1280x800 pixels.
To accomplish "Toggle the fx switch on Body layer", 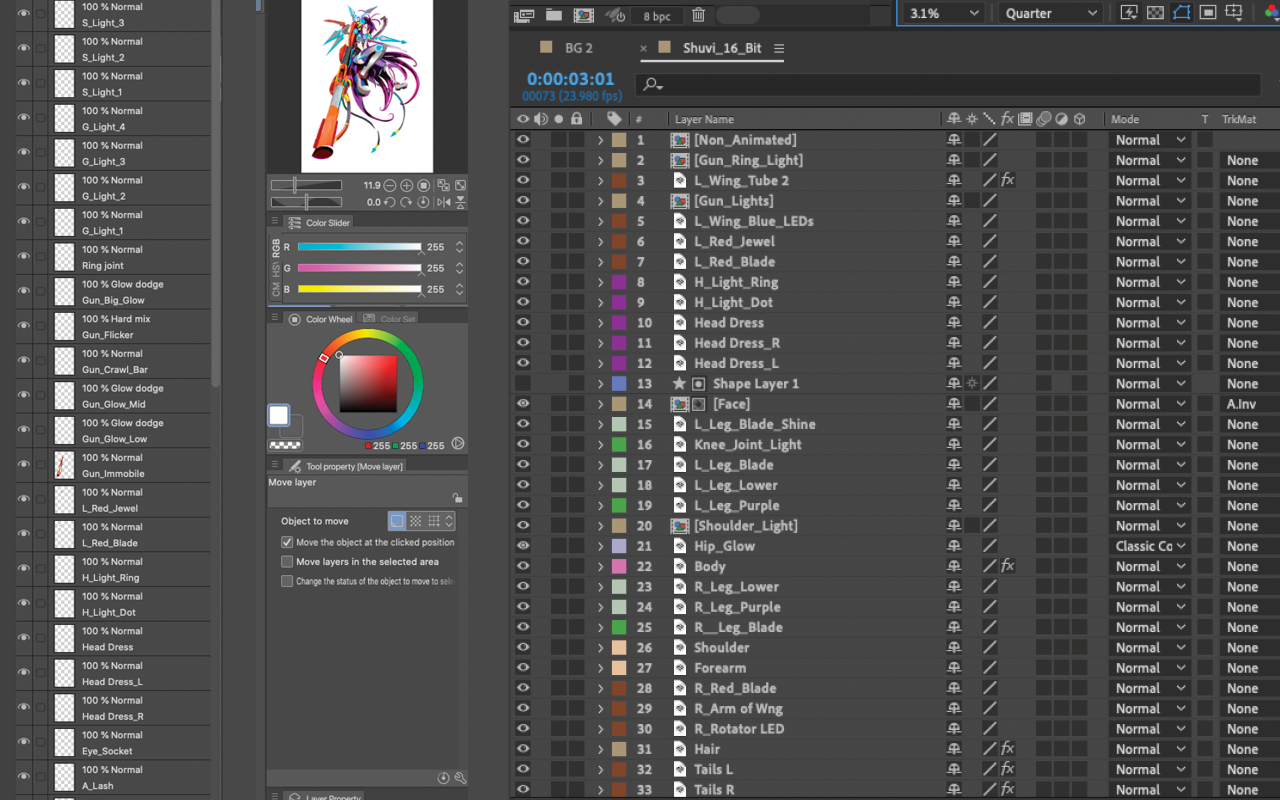I will (1007, 566).
